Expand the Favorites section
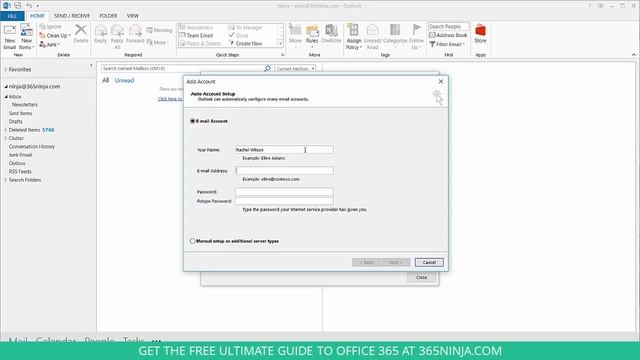640x360 pixels. tap(6, 70)
